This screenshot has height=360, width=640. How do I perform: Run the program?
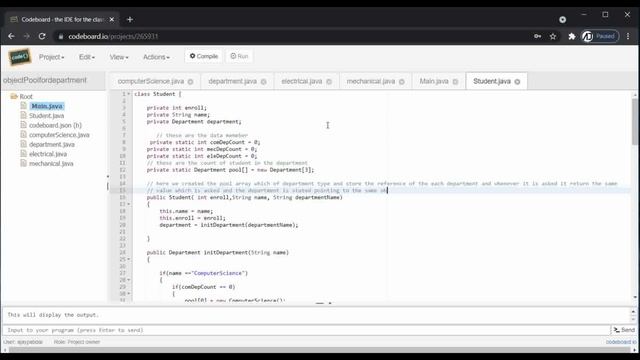[239, 56]
